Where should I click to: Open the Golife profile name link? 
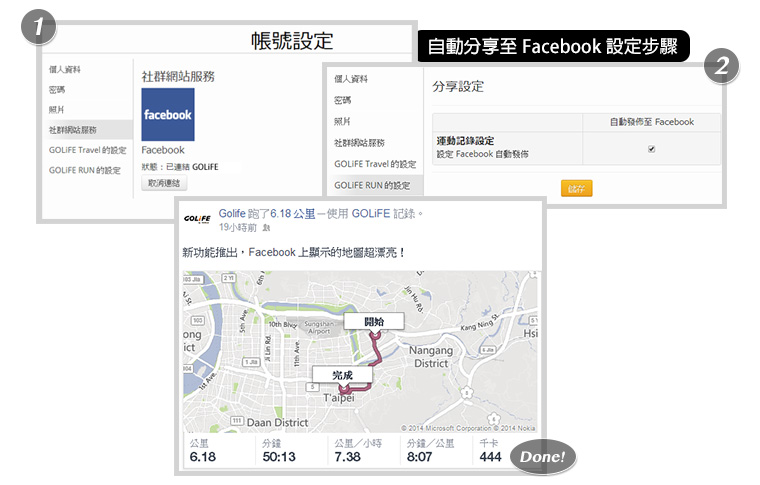[x=232, y=214]
